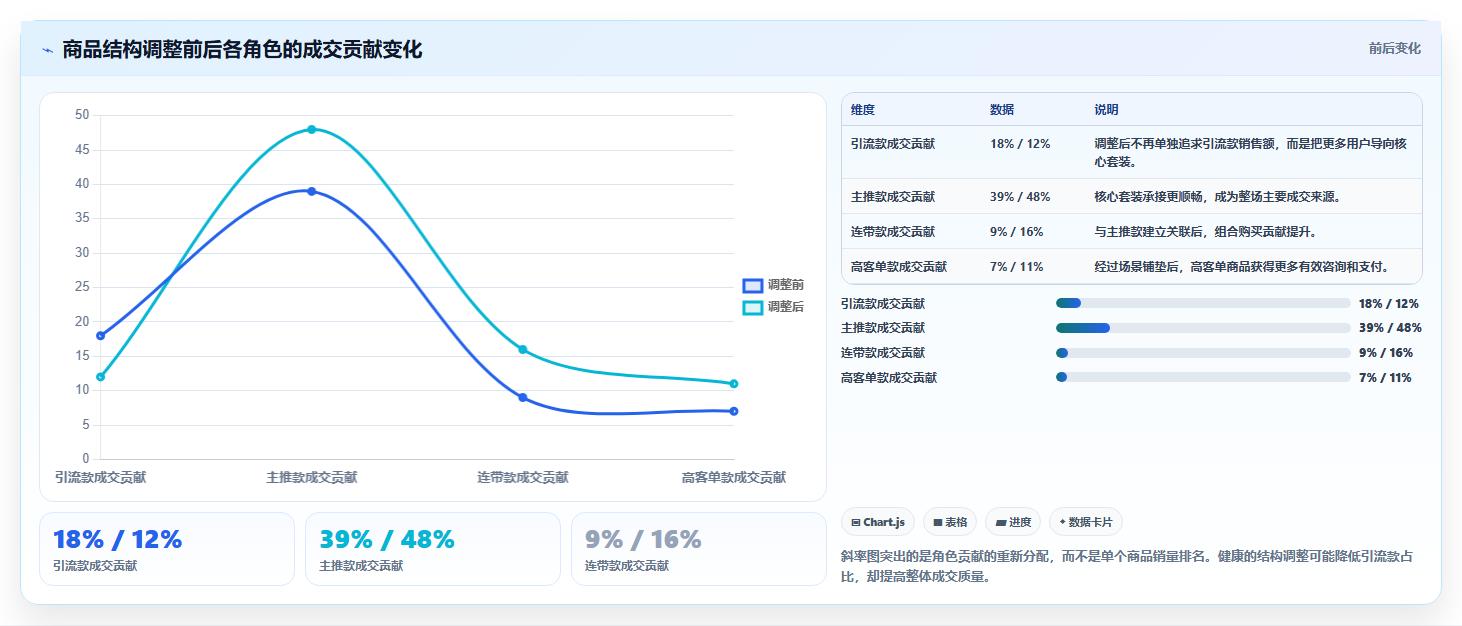Click the title 商品结构调整前后各角色的成交贡献变化

pos(242,50)
